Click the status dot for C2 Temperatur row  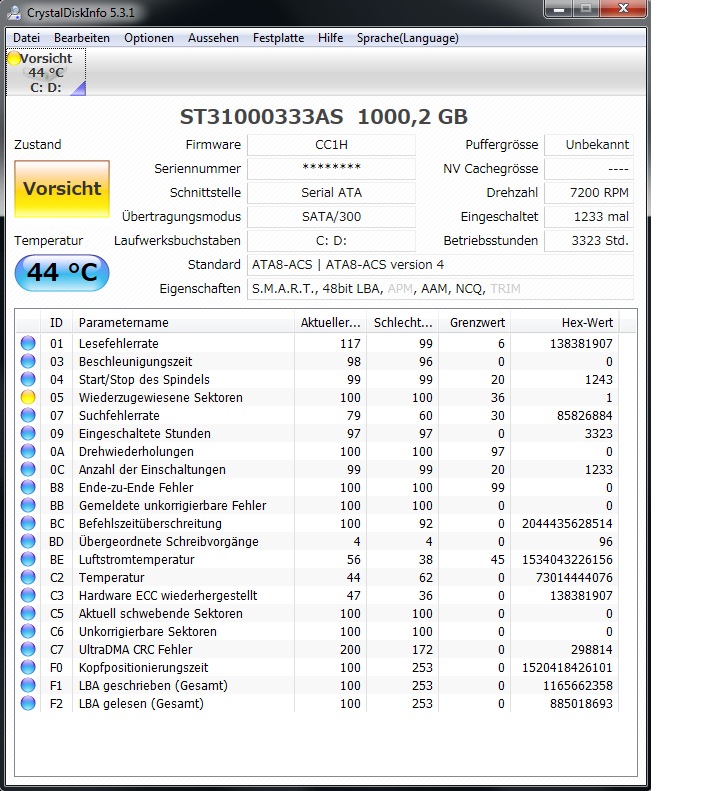[28, 577]
